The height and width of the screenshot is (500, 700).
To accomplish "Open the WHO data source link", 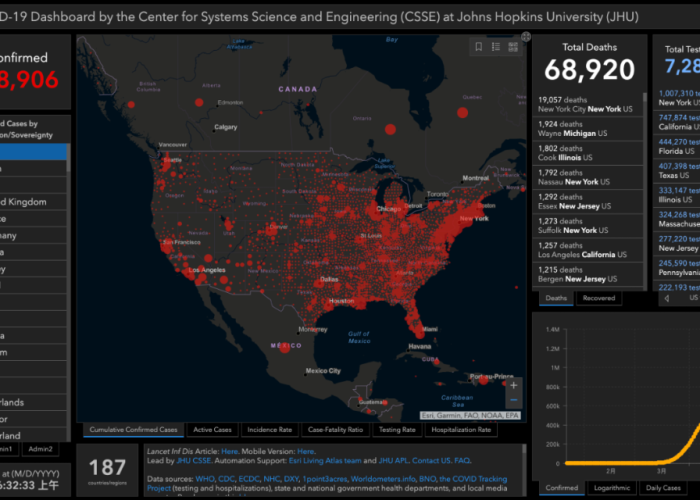I will coord(205,479).
